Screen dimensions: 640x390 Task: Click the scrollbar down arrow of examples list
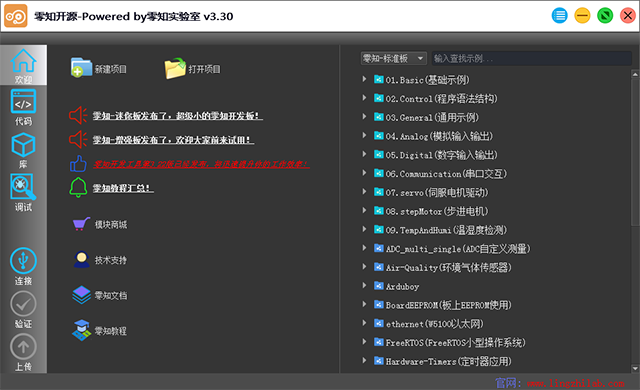(x=635, y=368)
